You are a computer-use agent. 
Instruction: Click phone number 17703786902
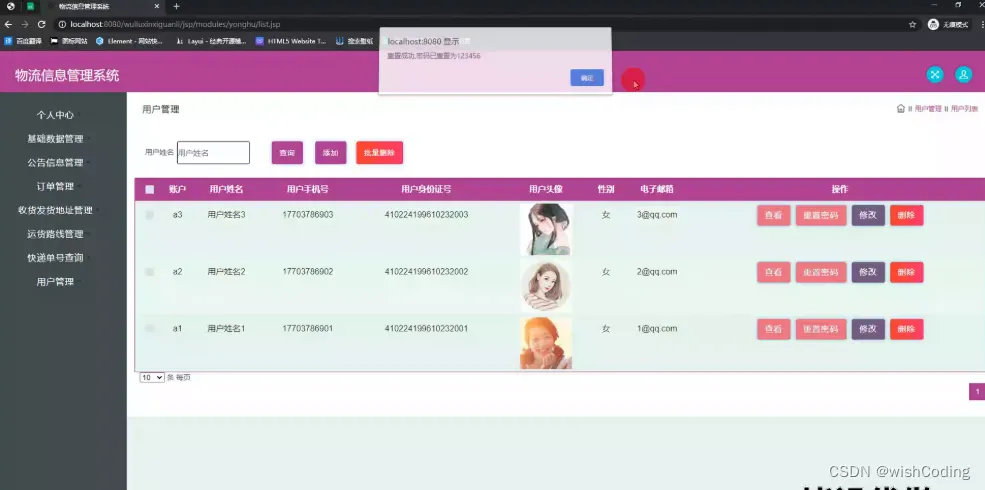[308, 272]
